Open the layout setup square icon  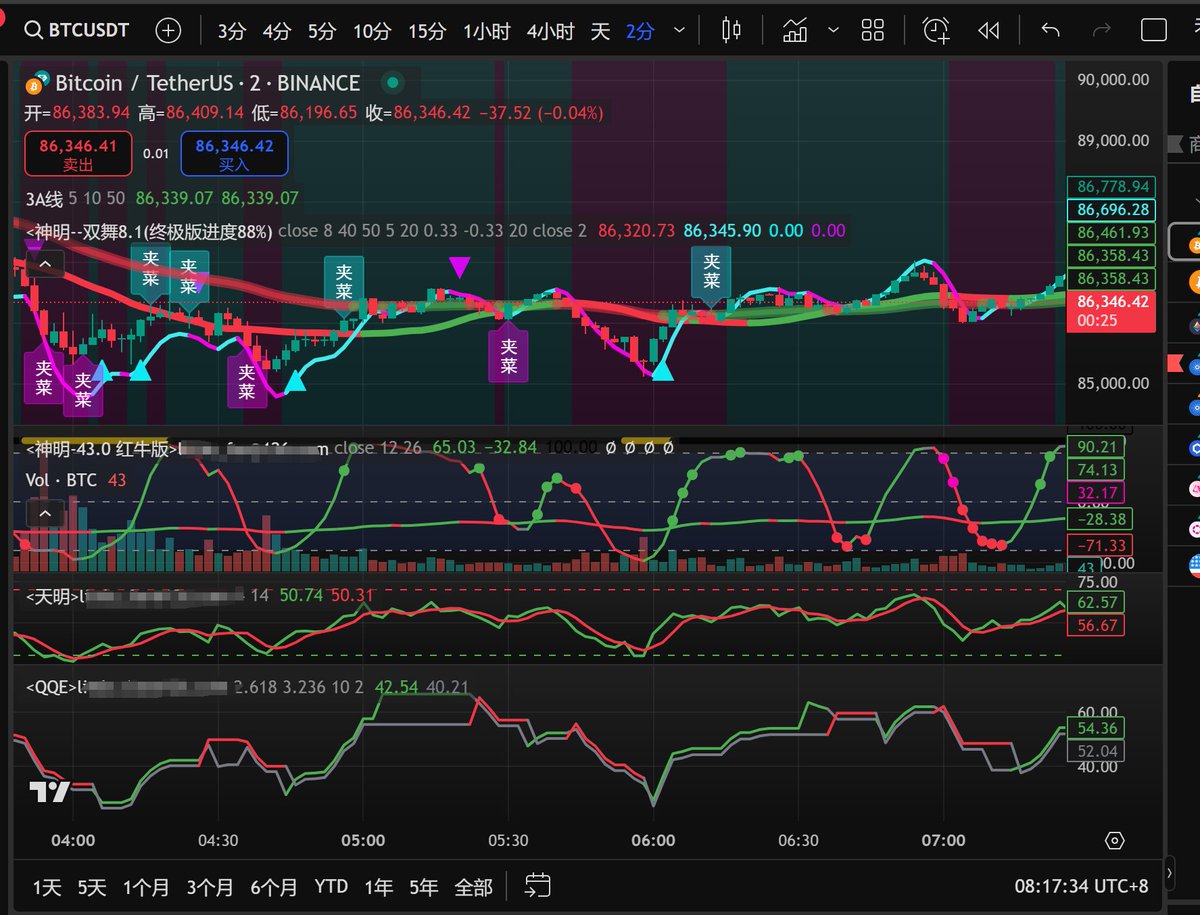point(1154,30)
